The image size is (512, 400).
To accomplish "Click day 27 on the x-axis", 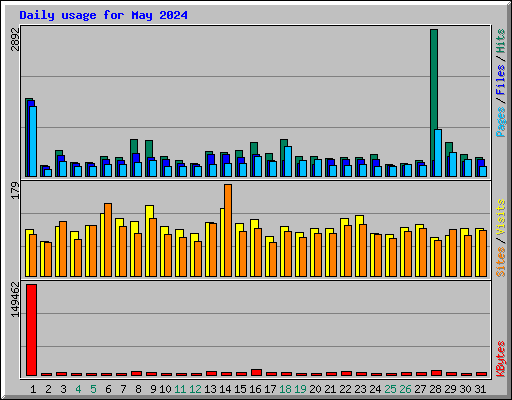I will click(x=420, y=389).
